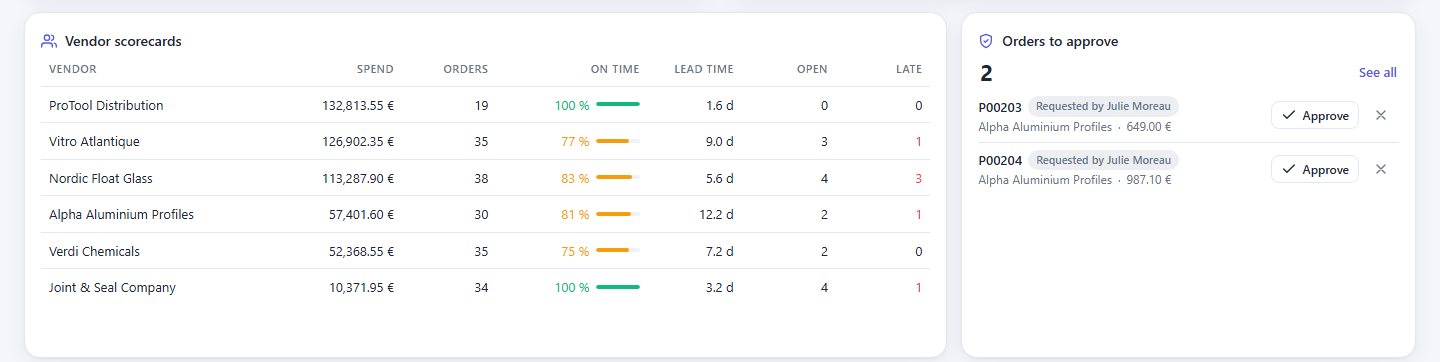Click the orders count 38 for Nordic Float Glass
Screen dimensions: 1440x362
[481, 178]
